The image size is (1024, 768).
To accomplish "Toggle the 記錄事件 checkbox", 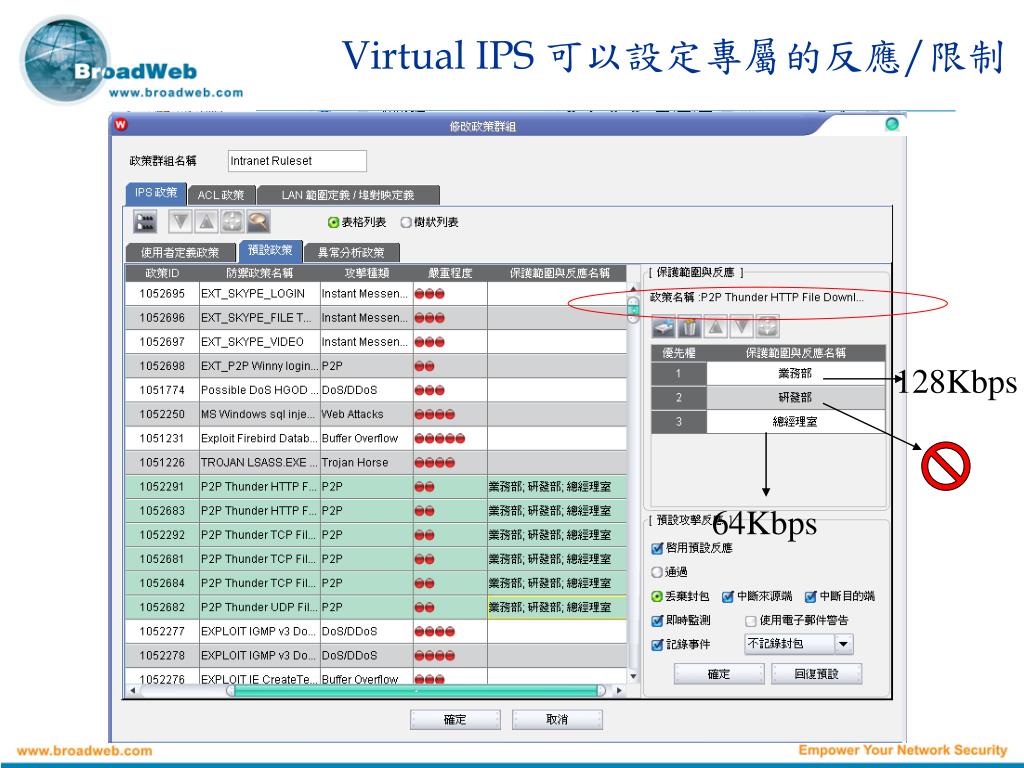I will point(657,645).
